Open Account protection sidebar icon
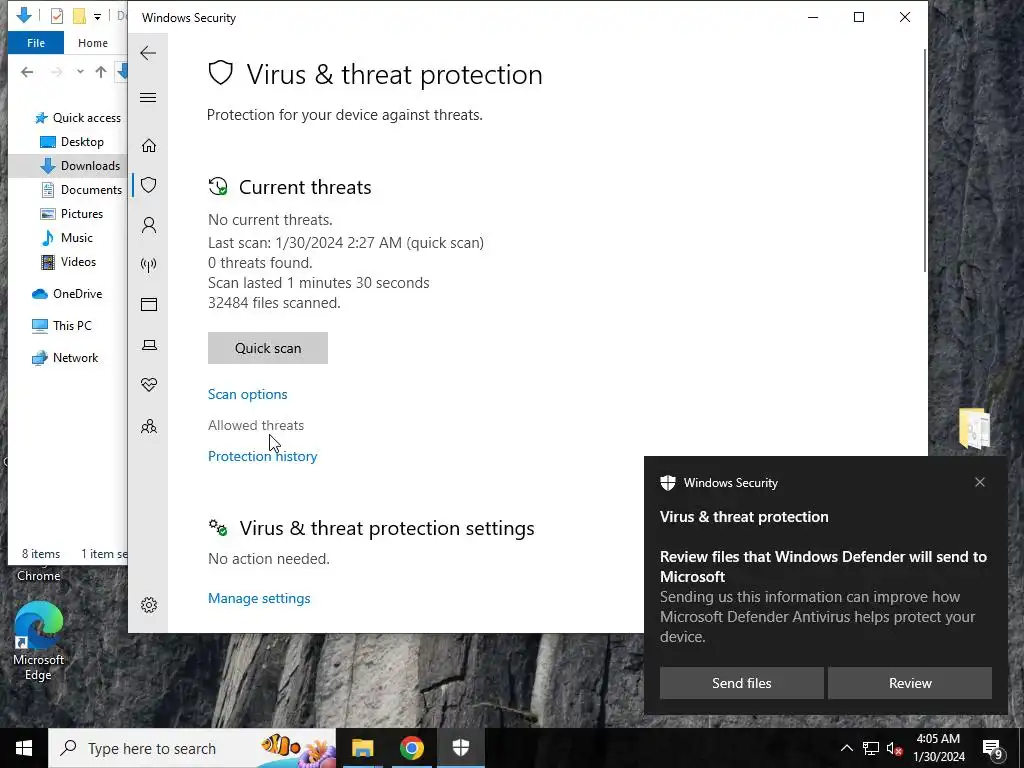 pos(149,225)
